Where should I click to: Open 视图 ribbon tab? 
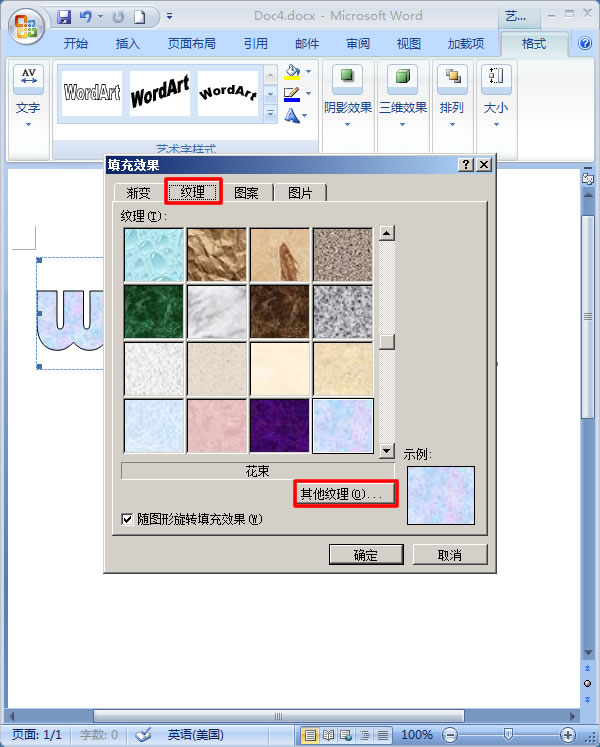pos(409,44)
